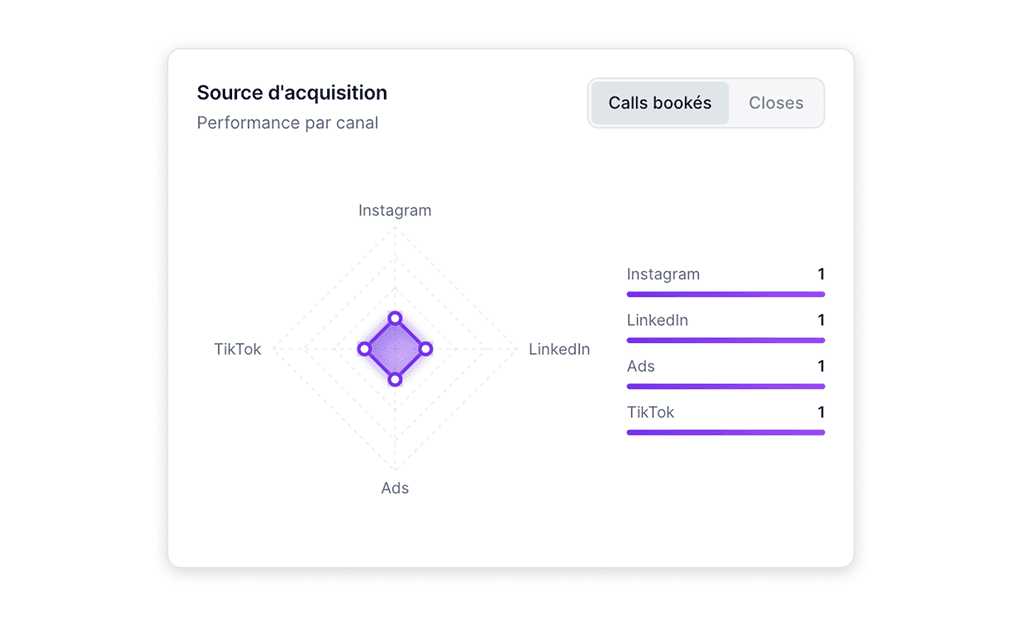Image resolution: width=1024 pixels, height=617 pixels.
Task: Select the Calls bookés tab
Action: [661, 102]
